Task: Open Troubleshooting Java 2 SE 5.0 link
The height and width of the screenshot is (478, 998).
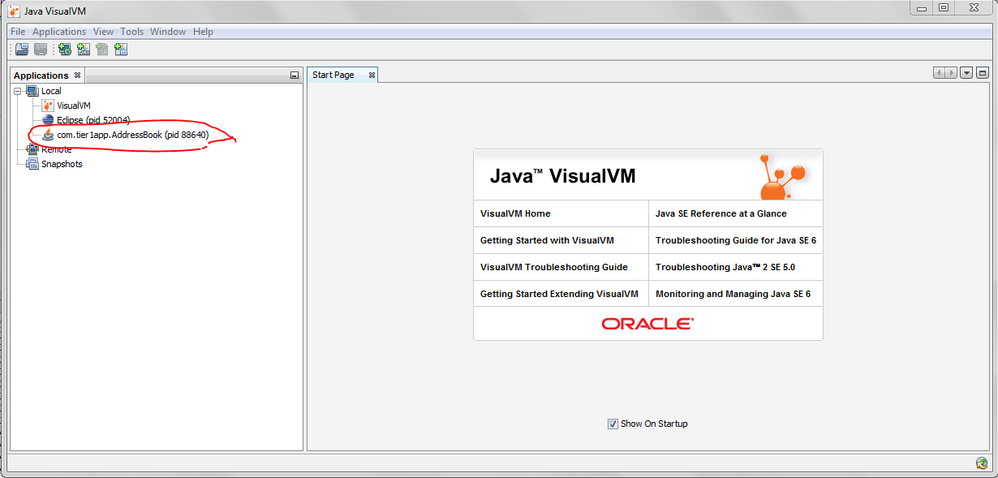Action: coord(725,267)
